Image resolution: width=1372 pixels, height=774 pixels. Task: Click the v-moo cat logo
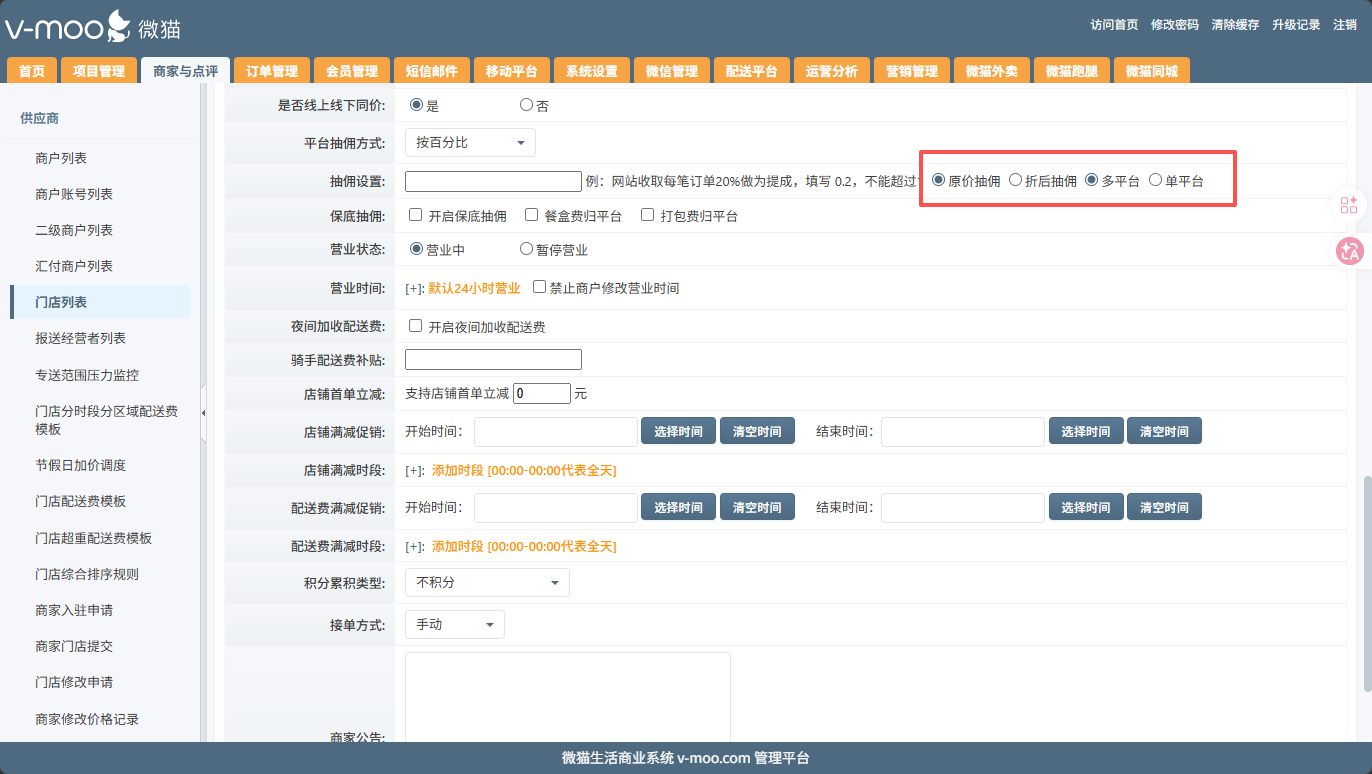click(92, 27)
